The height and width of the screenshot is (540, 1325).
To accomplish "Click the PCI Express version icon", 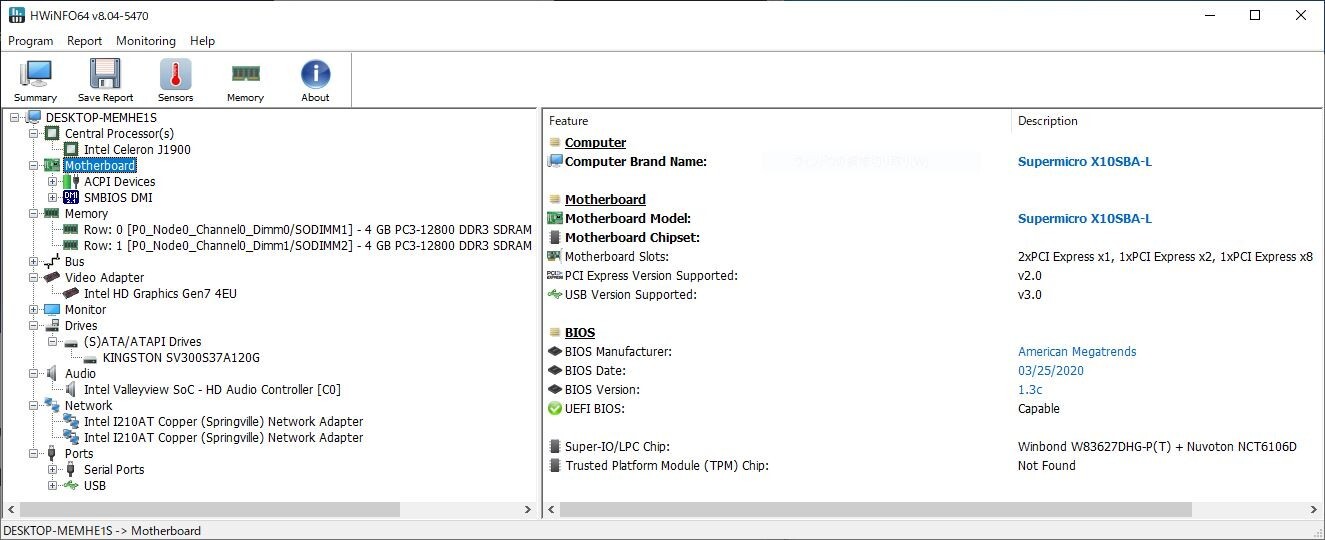I will tap(555, 275).
